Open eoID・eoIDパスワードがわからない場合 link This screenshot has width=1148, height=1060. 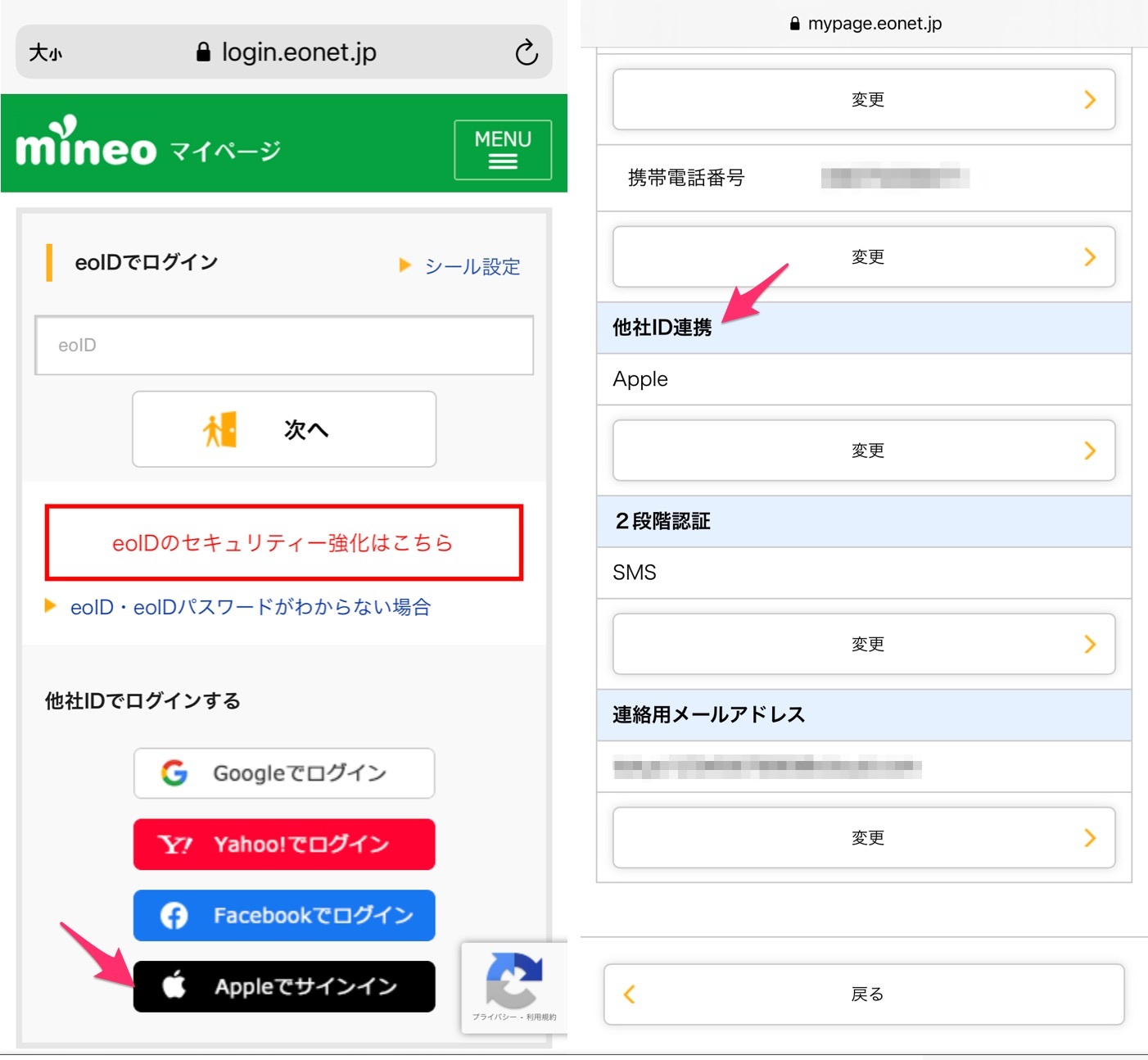point(251,607)
